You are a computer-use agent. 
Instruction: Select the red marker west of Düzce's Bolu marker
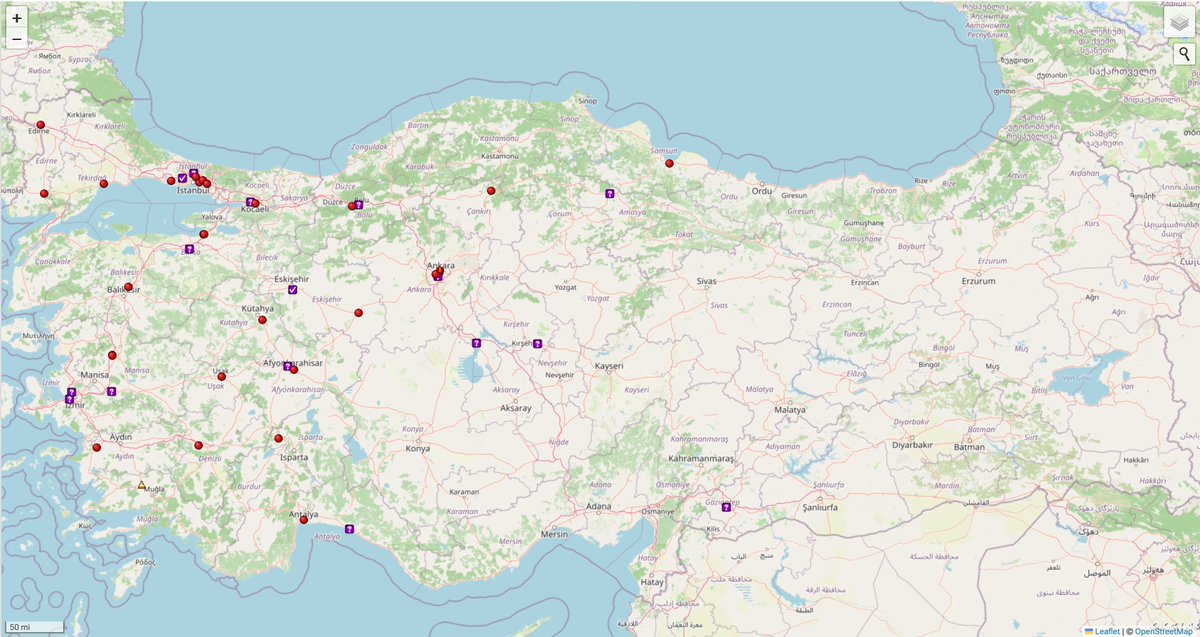click(x=352, y=207)
